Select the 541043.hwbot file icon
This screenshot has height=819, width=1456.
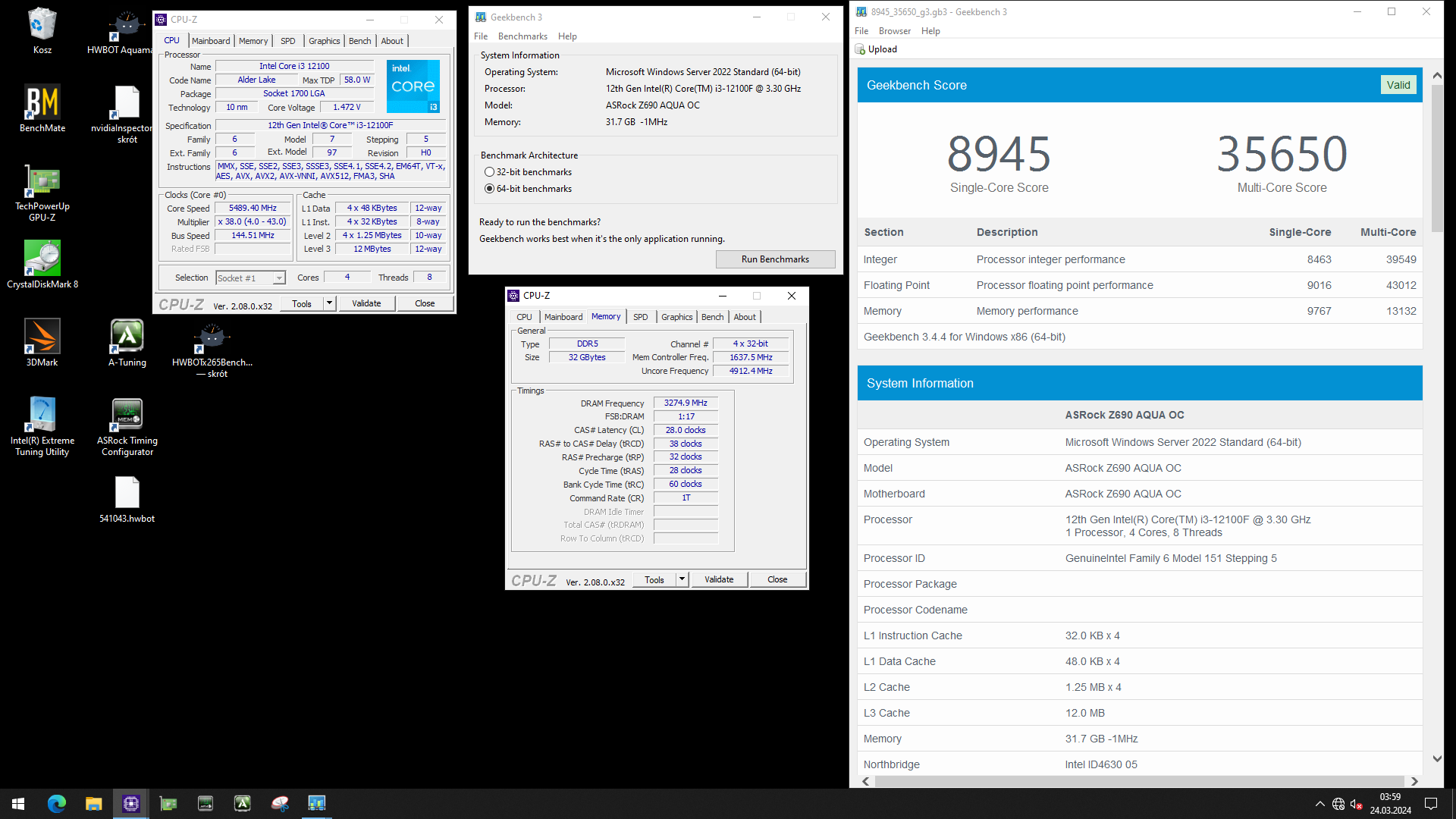coord(127,499)
